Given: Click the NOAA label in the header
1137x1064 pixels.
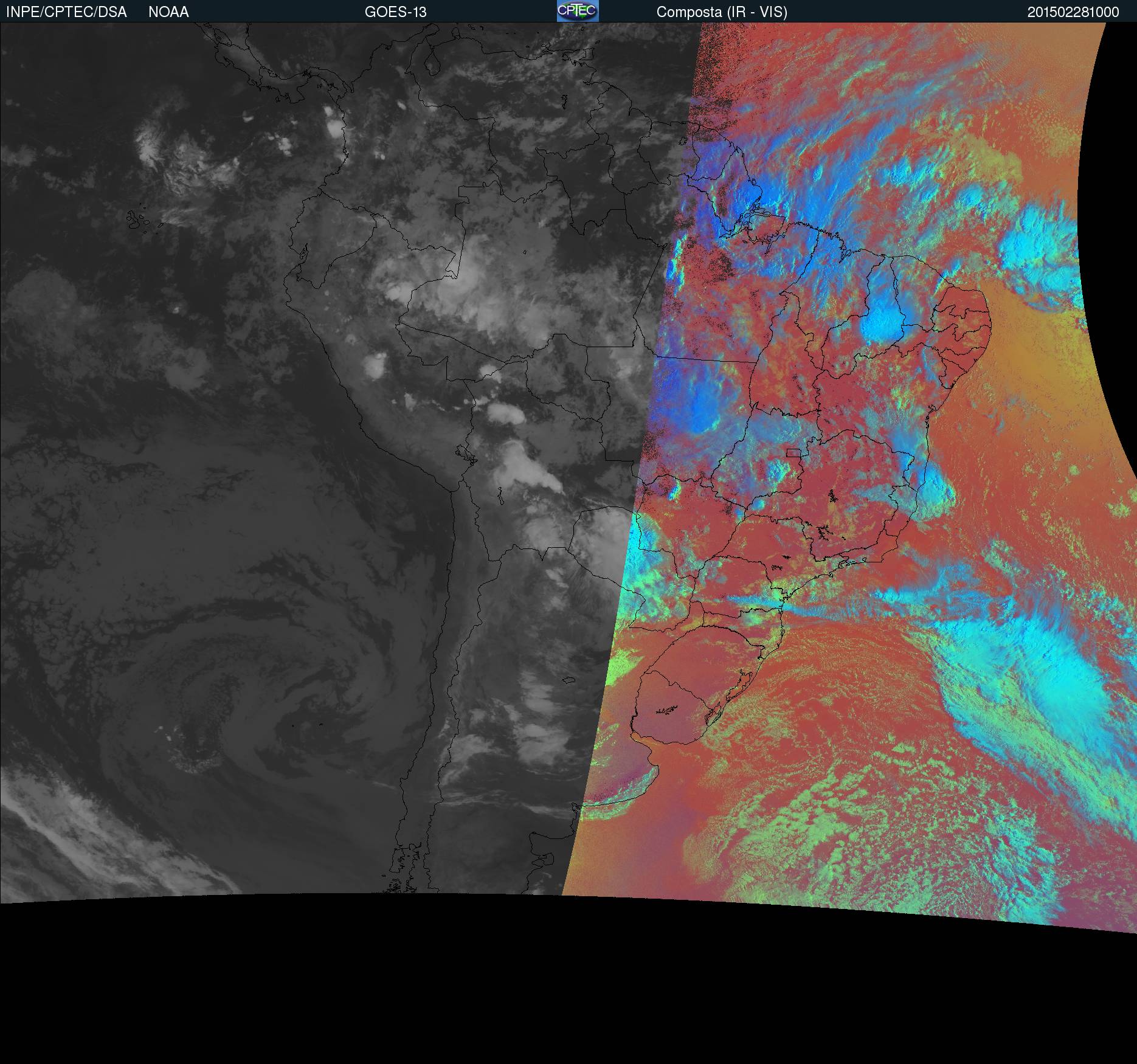Looking at the screenshot, I should coord(168,12).
